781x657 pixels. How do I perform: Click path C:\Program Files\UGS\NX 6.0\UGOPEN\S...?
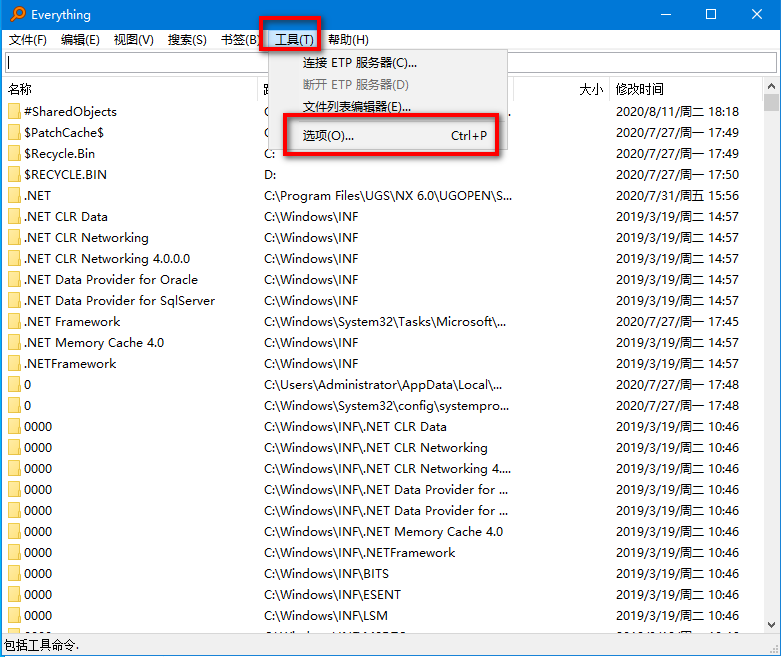pos(388,196)
